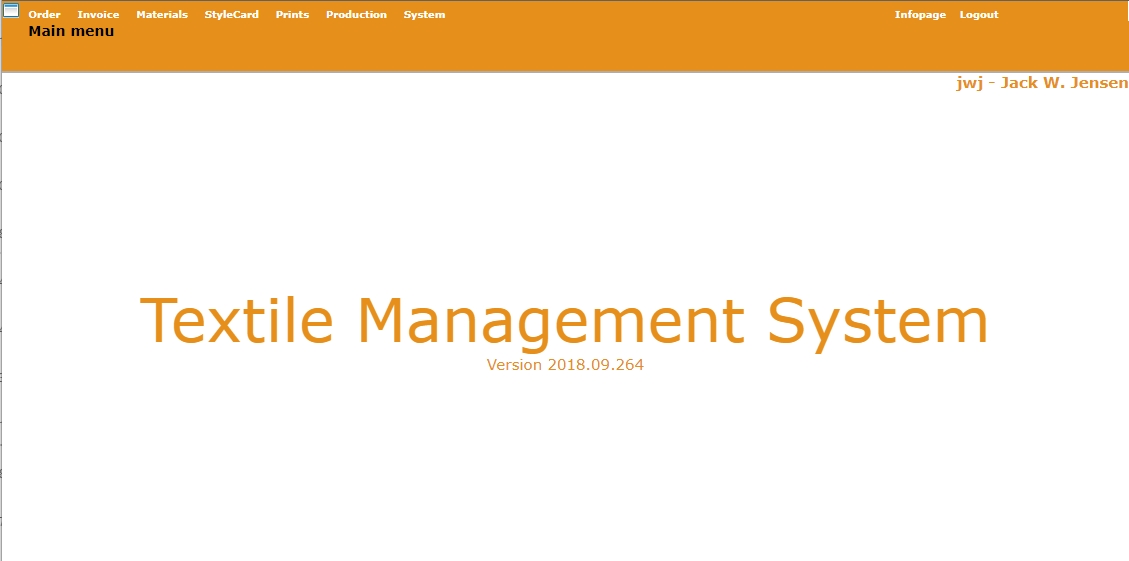
Task: Click the Prints menu item
Action: point(292,15)
